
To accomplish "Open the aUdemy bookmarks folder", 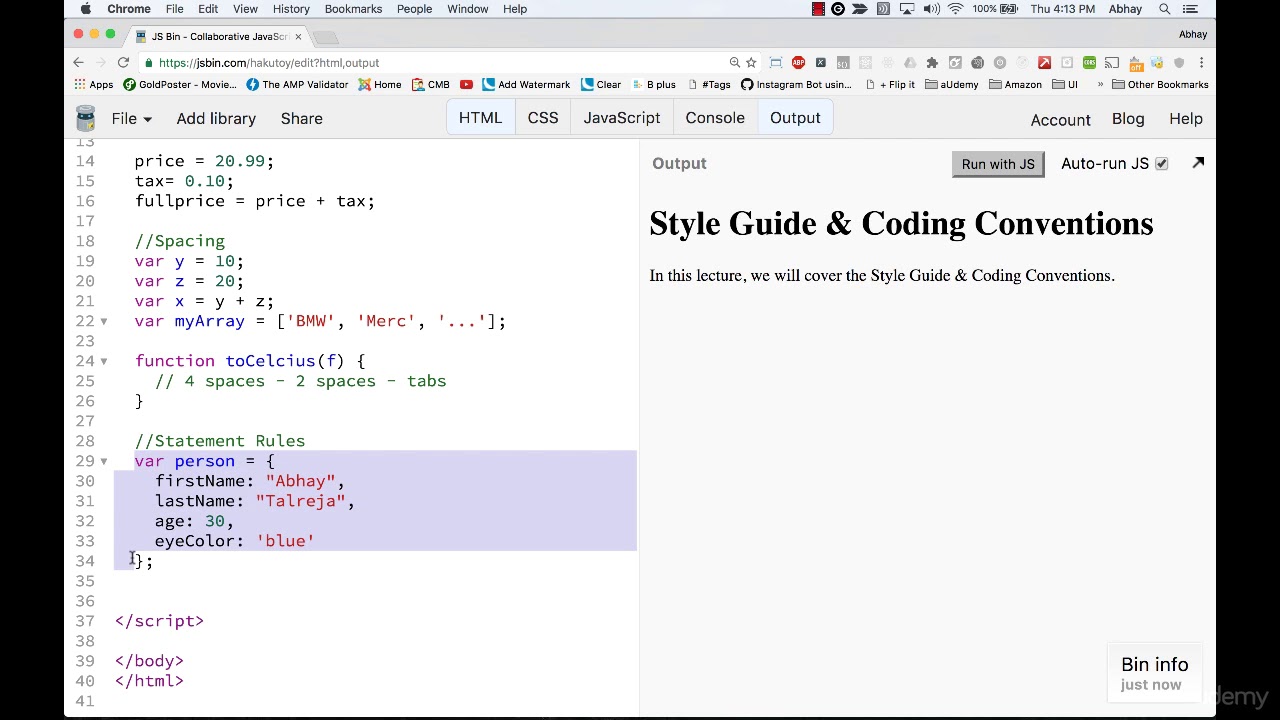I will point(952,85).
